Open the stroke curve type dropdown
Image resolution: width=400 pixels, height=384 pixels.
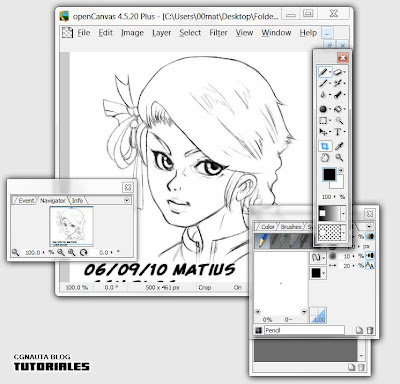[x=324, y=258]
